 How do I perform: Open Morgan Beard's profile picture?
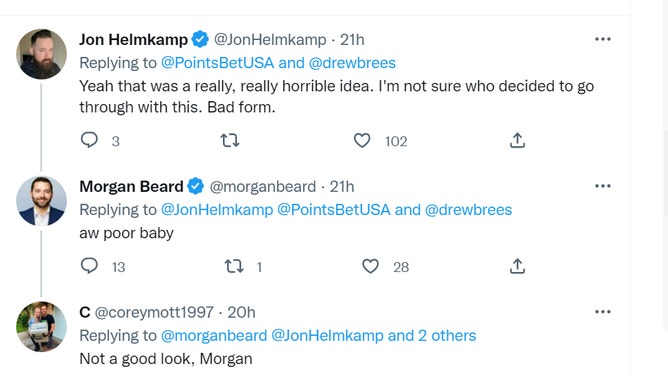(41, 201)
